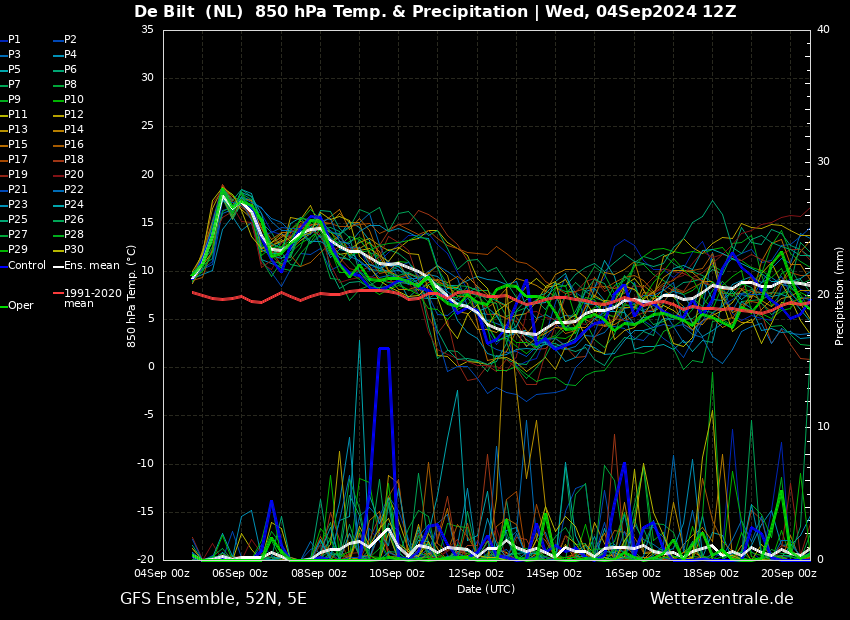Screen dimensions: 850x620
Task: Click the GFS Ensemble, 52N, 5E caption
Action: (213, 599)
